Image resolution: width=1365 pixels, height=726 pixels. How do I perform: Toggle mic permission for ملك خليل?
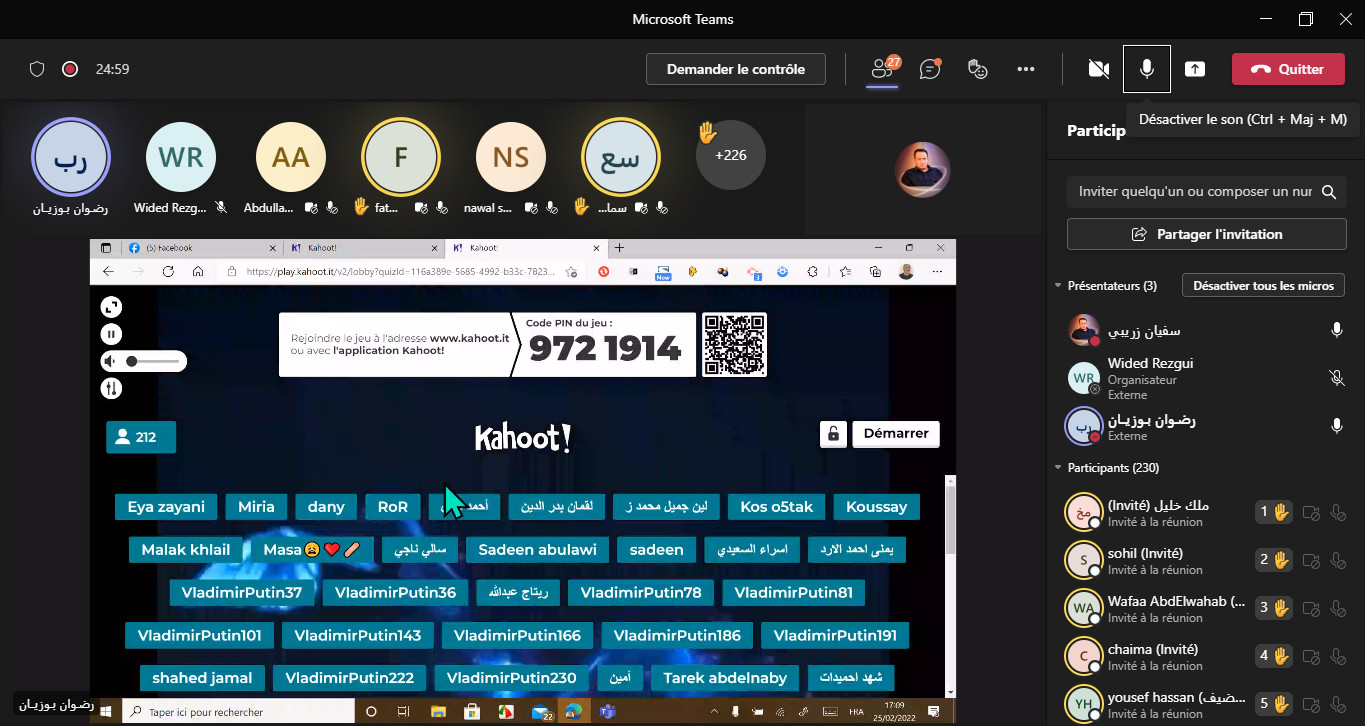(x=1340, y=513)
